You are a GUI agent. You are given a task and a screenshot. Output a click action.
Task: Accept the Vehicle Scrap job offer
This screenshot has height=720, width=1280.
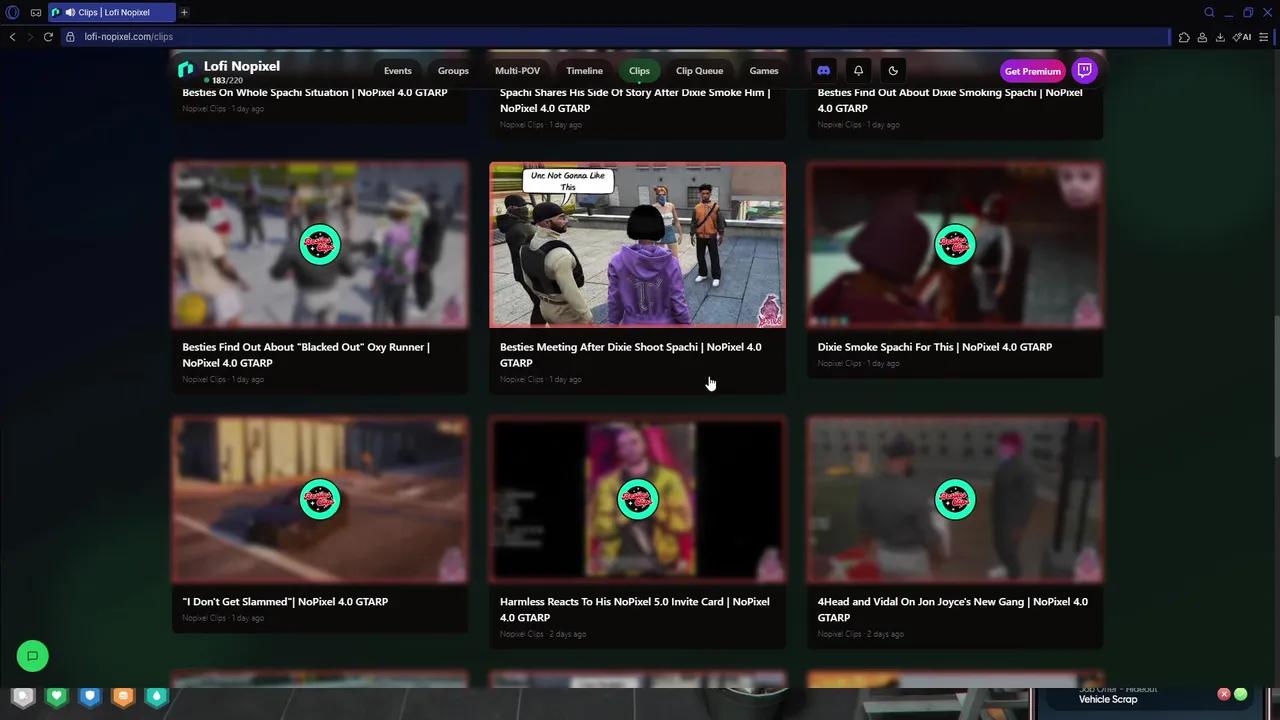(1241, 694)
